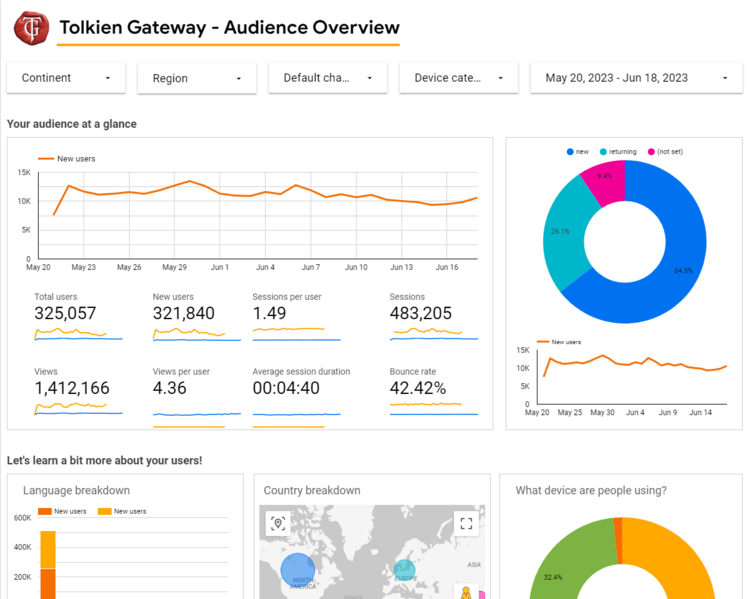Click the 'returning' teal legend dot
Viewport: 747px width, 599px height.
pyautogui.click(x=603, y=152)
